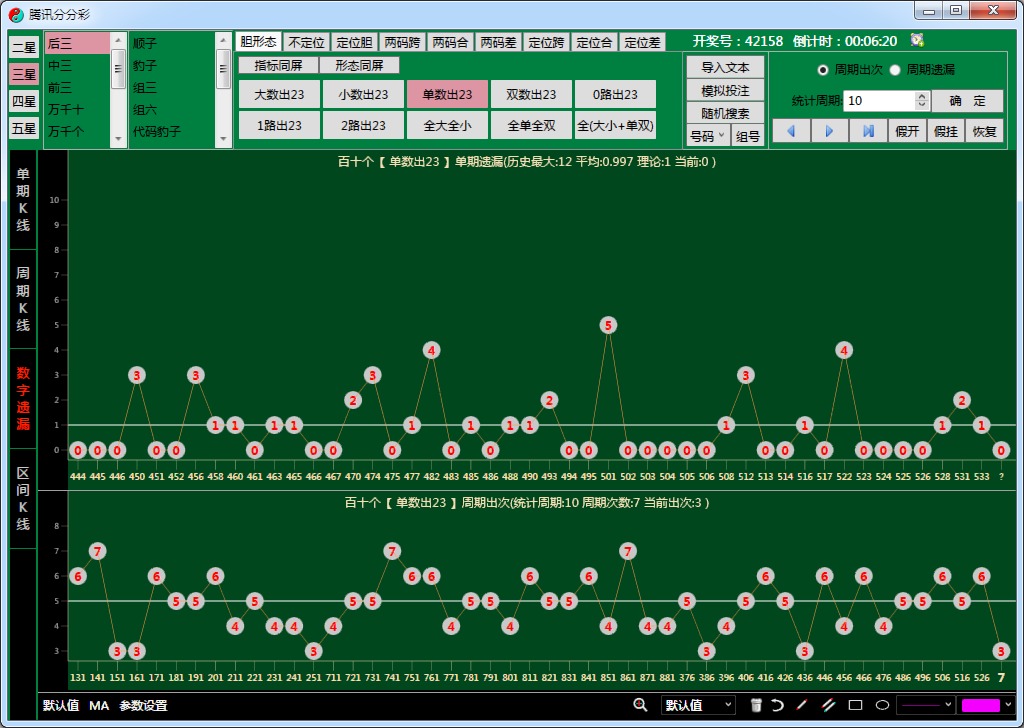Switch to the 周期K线 side tab
1024x728 pixels.
[x=22, y=298]
